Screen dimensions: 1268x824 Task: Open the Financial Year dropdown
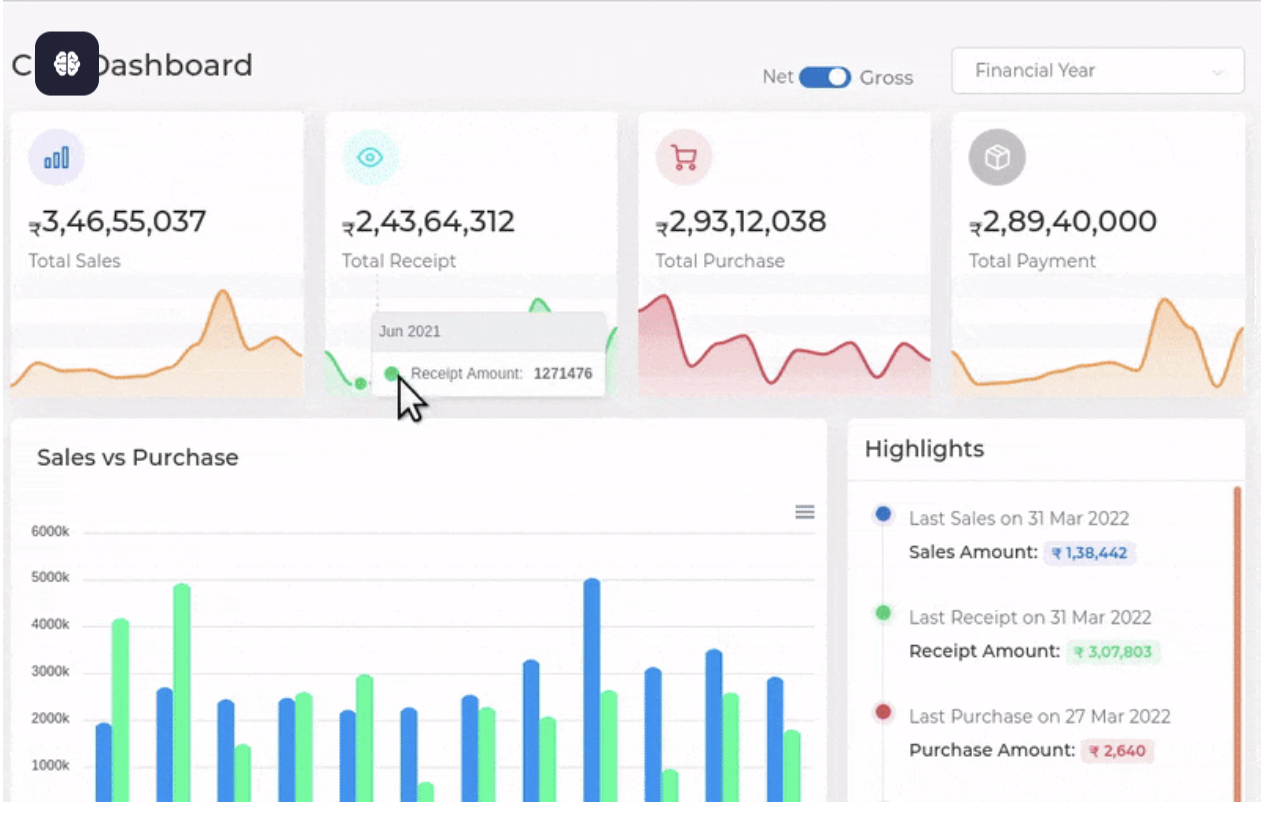[1097, 71]
